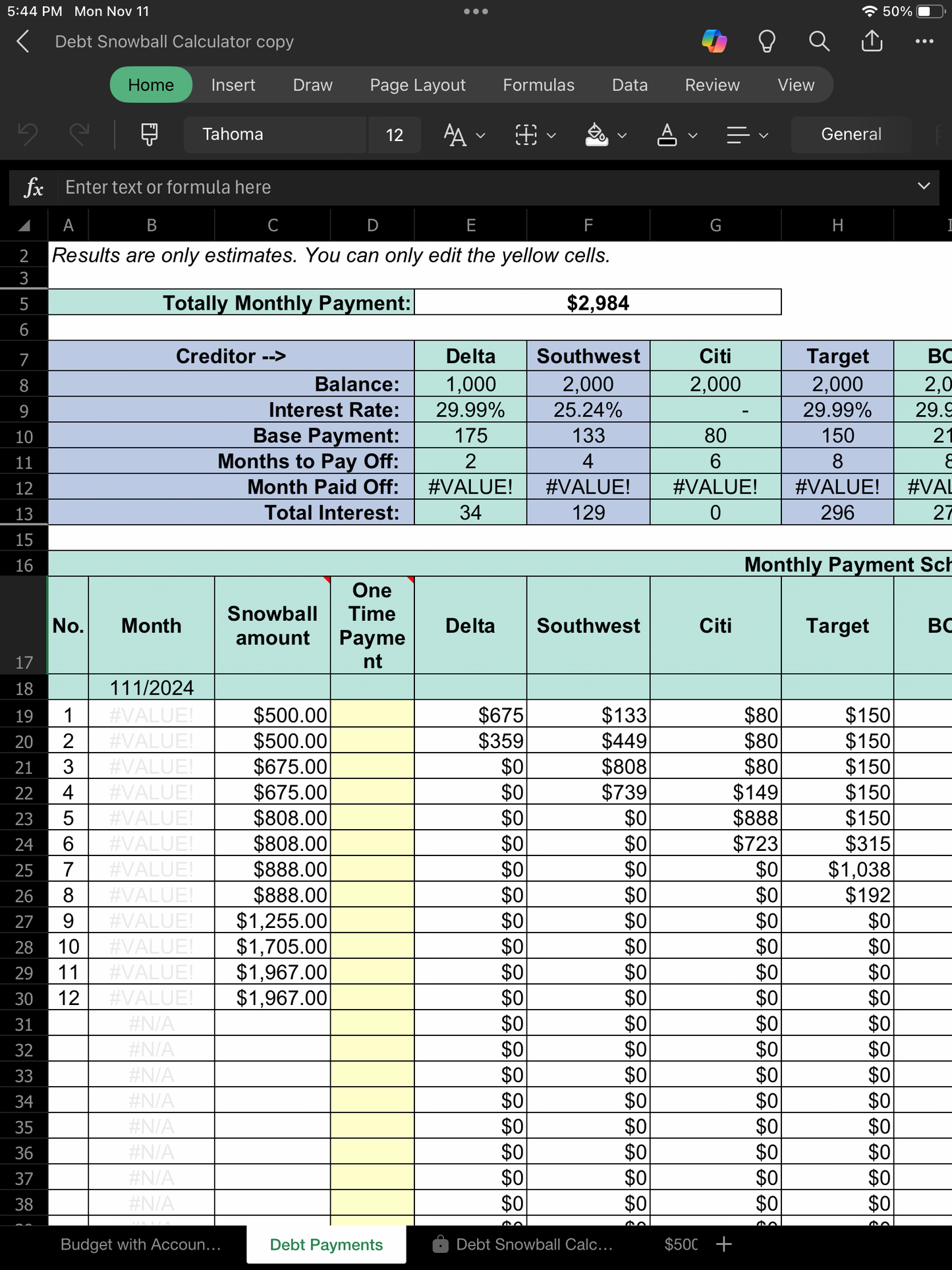Open the View tab
The height and width of the screenshot is (1270, 952).
[x=796, y=85]
